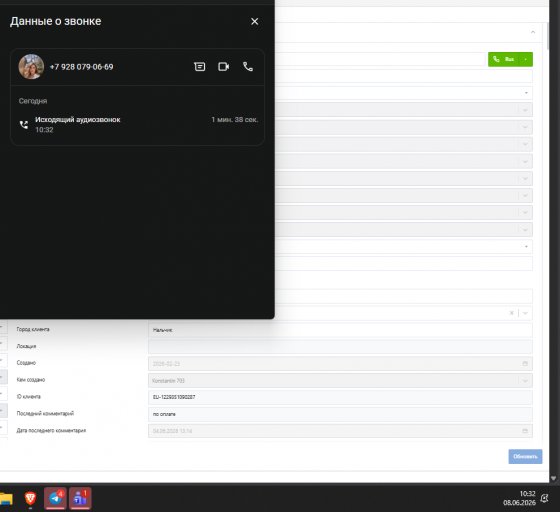Open calendar icon in 'Дата последнего комментария'

[x=525, y=431]
